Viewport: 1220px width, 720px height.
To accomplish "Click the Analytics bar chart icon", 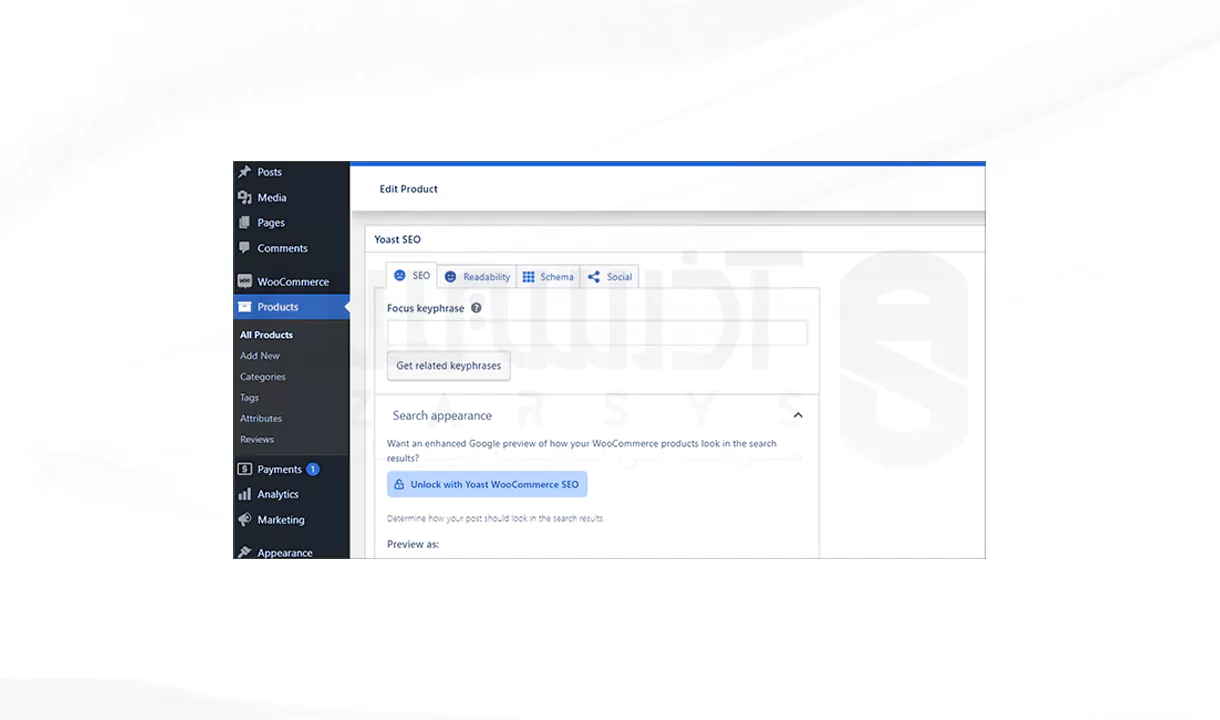I will (244, 494).
